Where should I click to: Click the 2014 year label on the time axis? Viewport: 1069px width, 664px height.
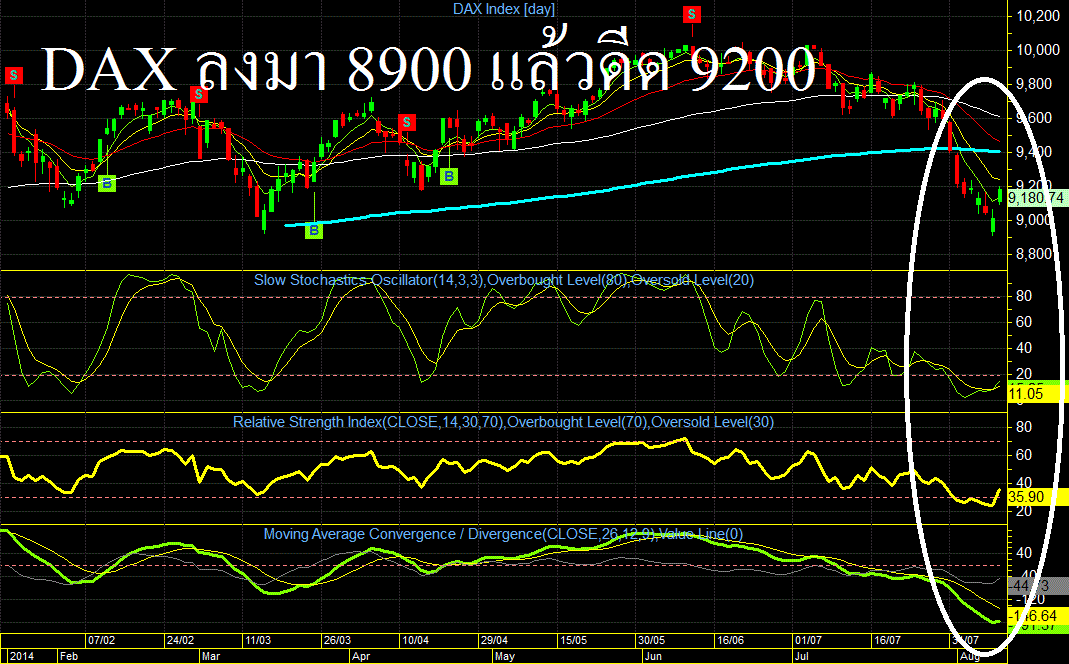point(20,656)
